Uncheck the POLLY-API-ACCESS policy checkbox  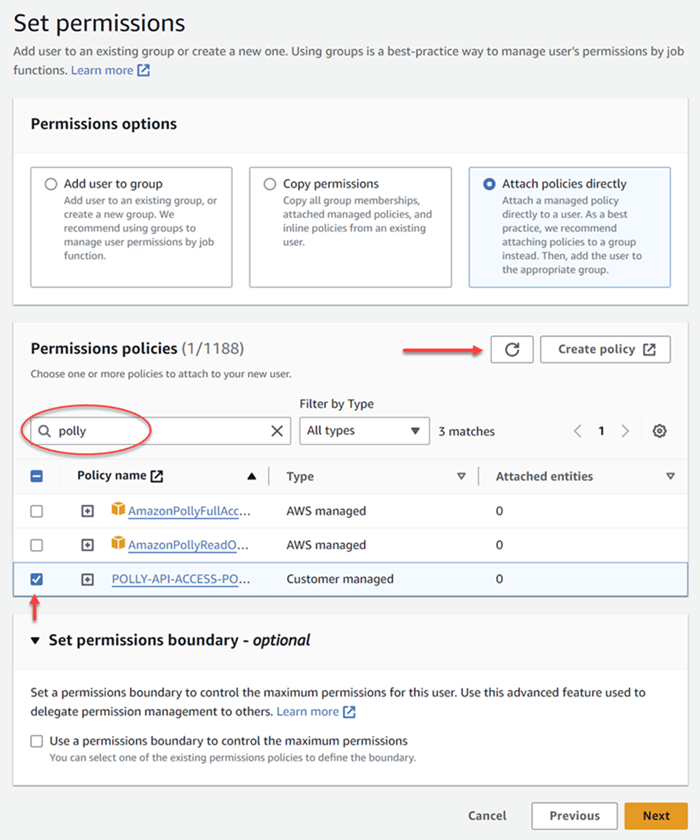pyautogui.click(x=36, y=579)
